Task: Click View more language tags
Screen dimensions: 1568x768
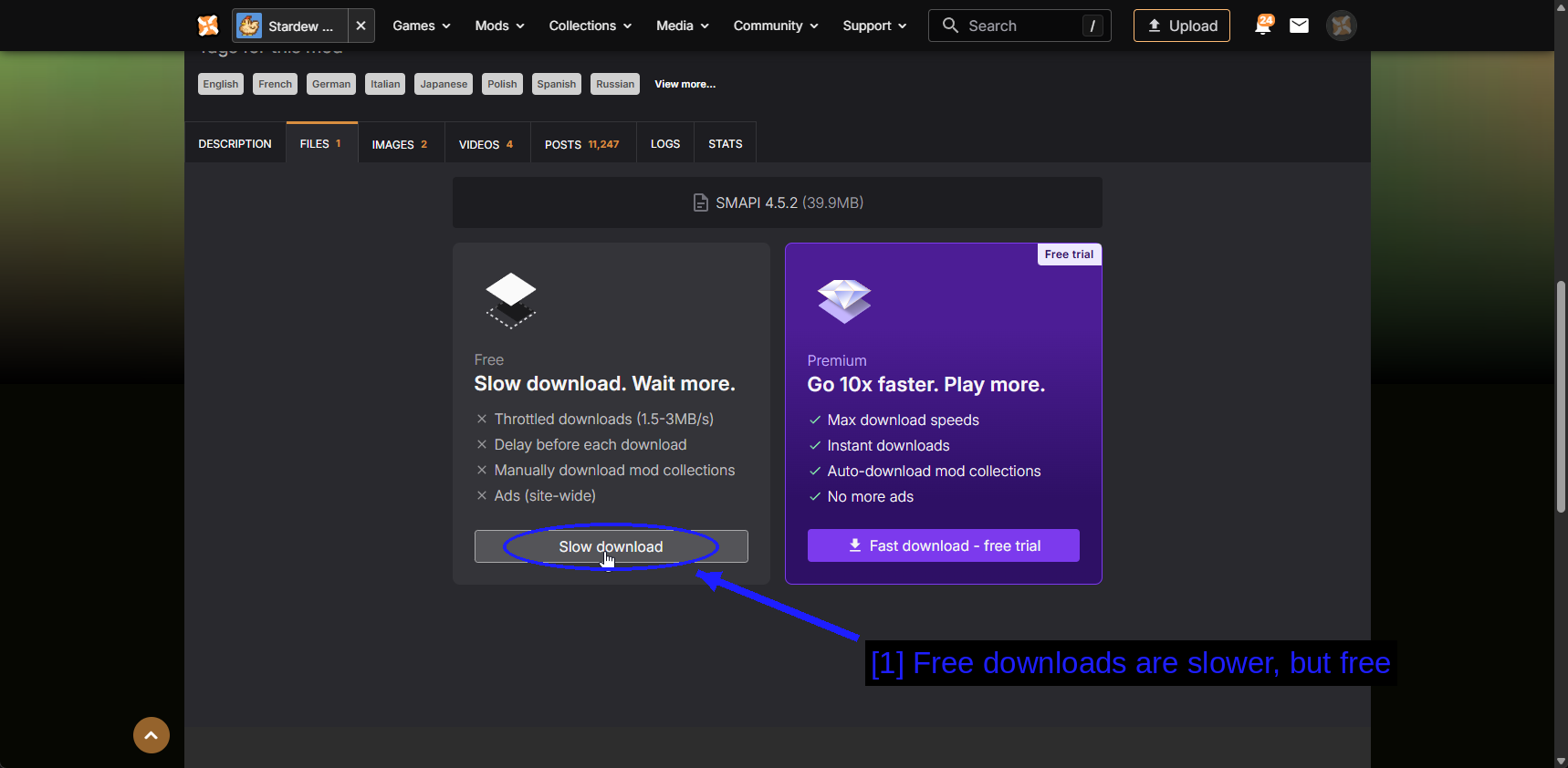Action: click(685, 84)
